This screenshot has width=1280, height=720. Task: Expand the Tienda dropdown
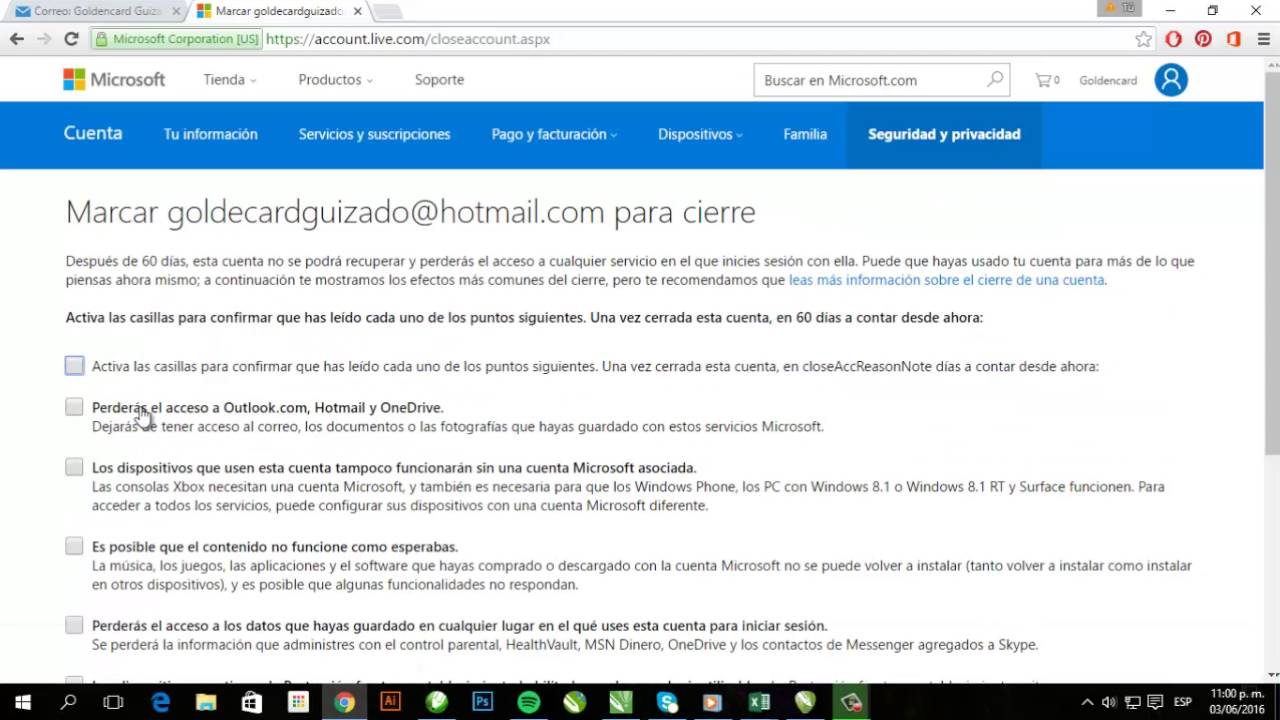click(x=230, y=80)
